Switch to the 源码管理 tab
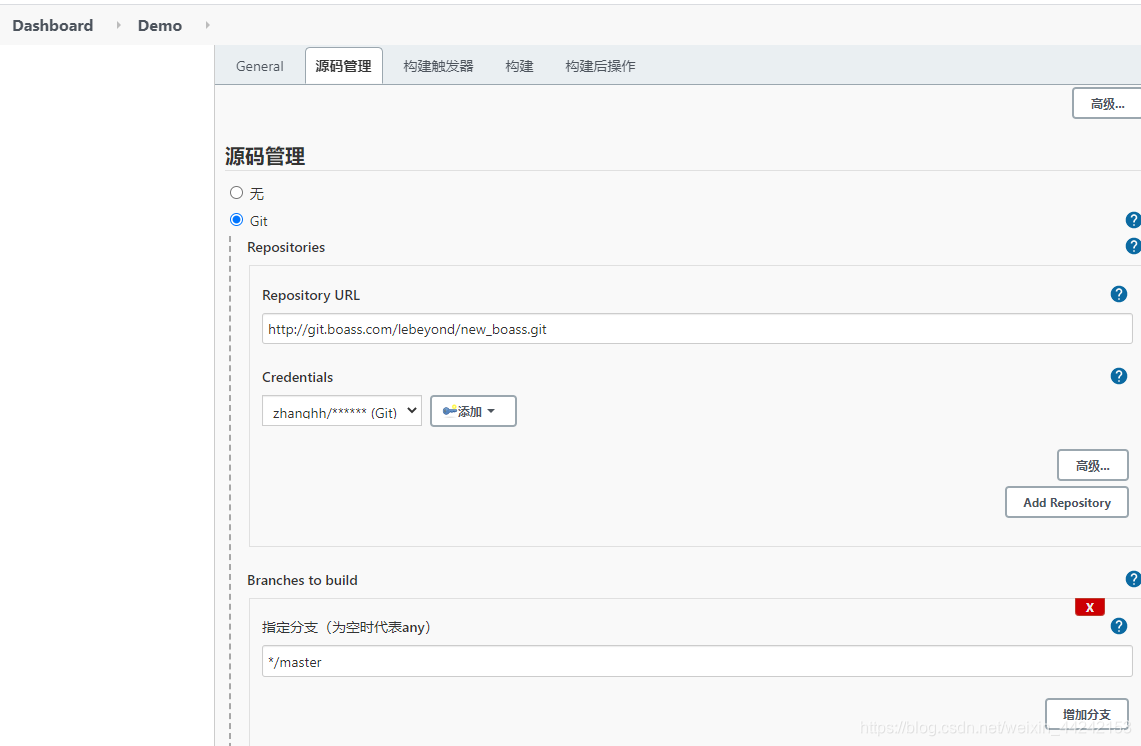This screenshot has height=746, width=1141. click(343, 66)
